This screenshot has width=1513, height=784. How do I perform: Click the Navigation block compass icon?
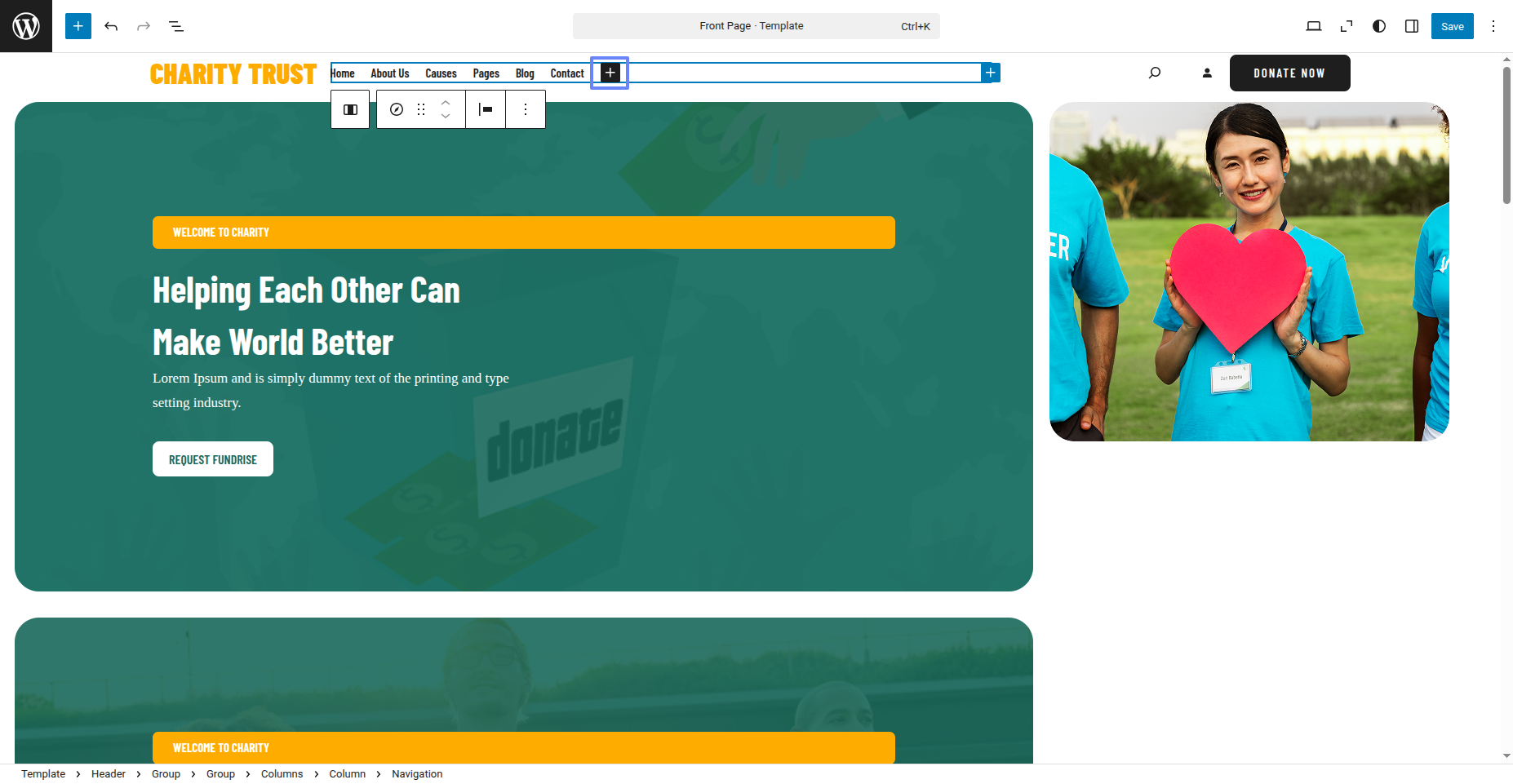(397, 109)
